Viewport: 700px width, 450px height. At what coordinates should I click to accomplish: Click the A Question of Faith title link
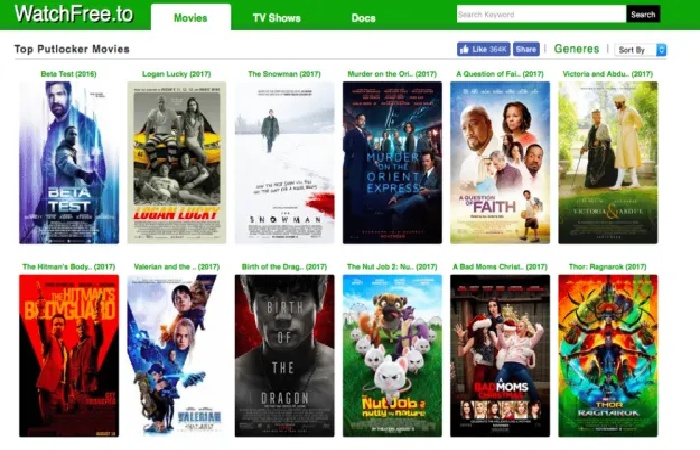tap(500, 74)
